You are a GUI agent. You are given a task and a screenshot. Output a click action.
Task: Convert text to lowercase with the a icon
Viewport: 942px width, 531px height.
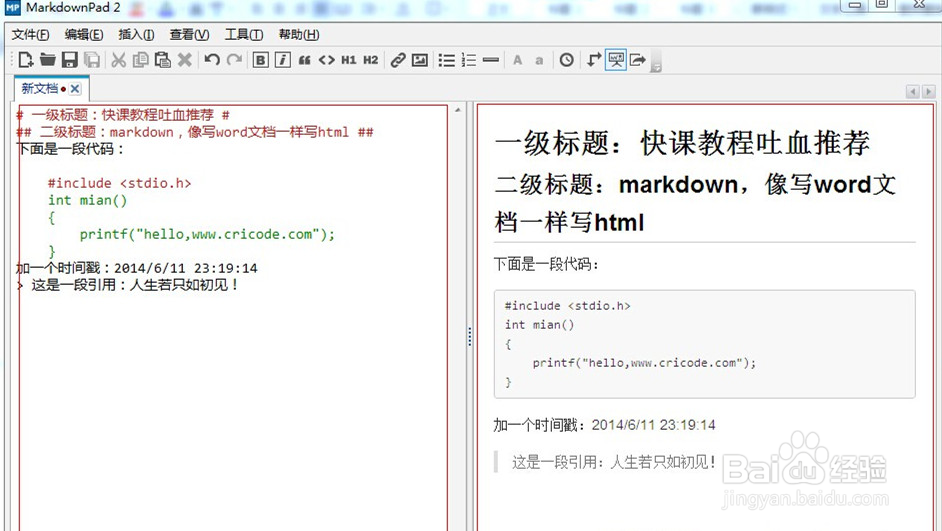point(539,60)
